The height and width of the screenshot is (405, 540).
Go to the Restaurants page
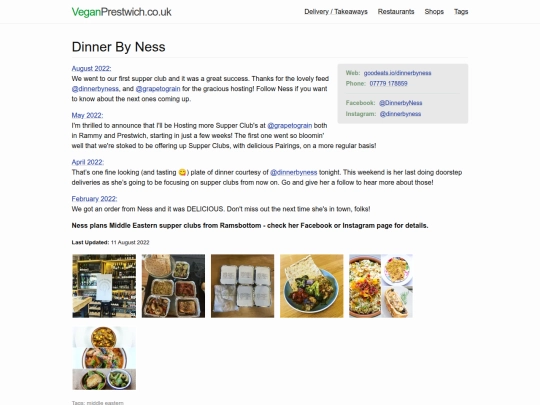tap(396, 12)
